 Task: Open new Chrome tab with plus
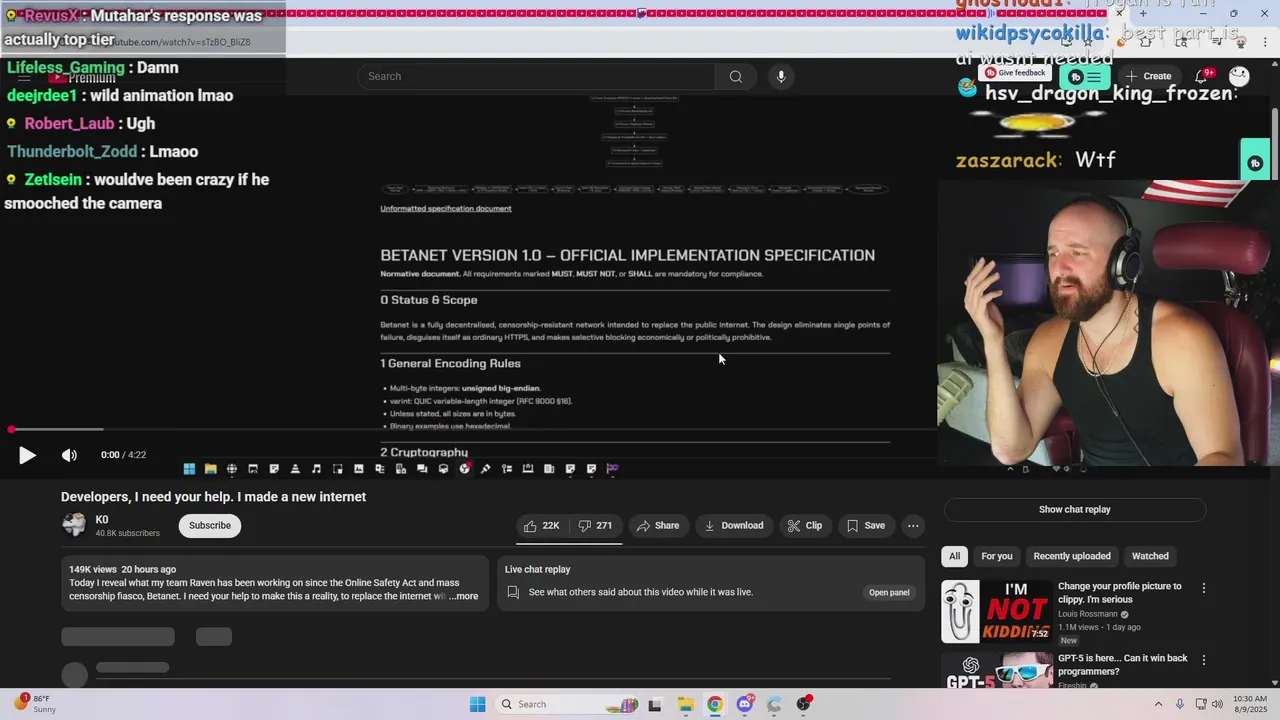click(x=1143, y=13)
